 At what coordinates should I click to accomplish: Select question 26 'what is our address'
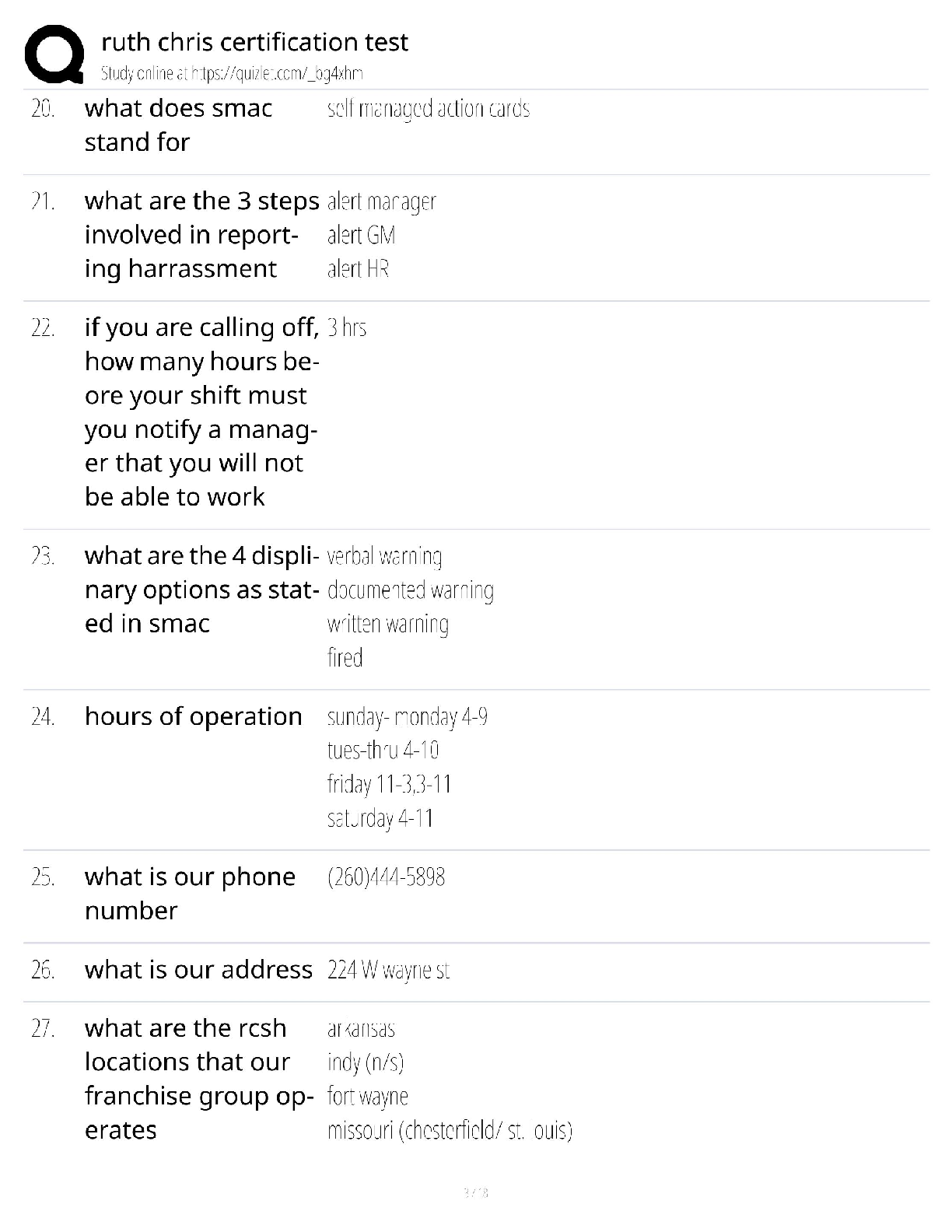pyautogui.click(x=198, y=970)
